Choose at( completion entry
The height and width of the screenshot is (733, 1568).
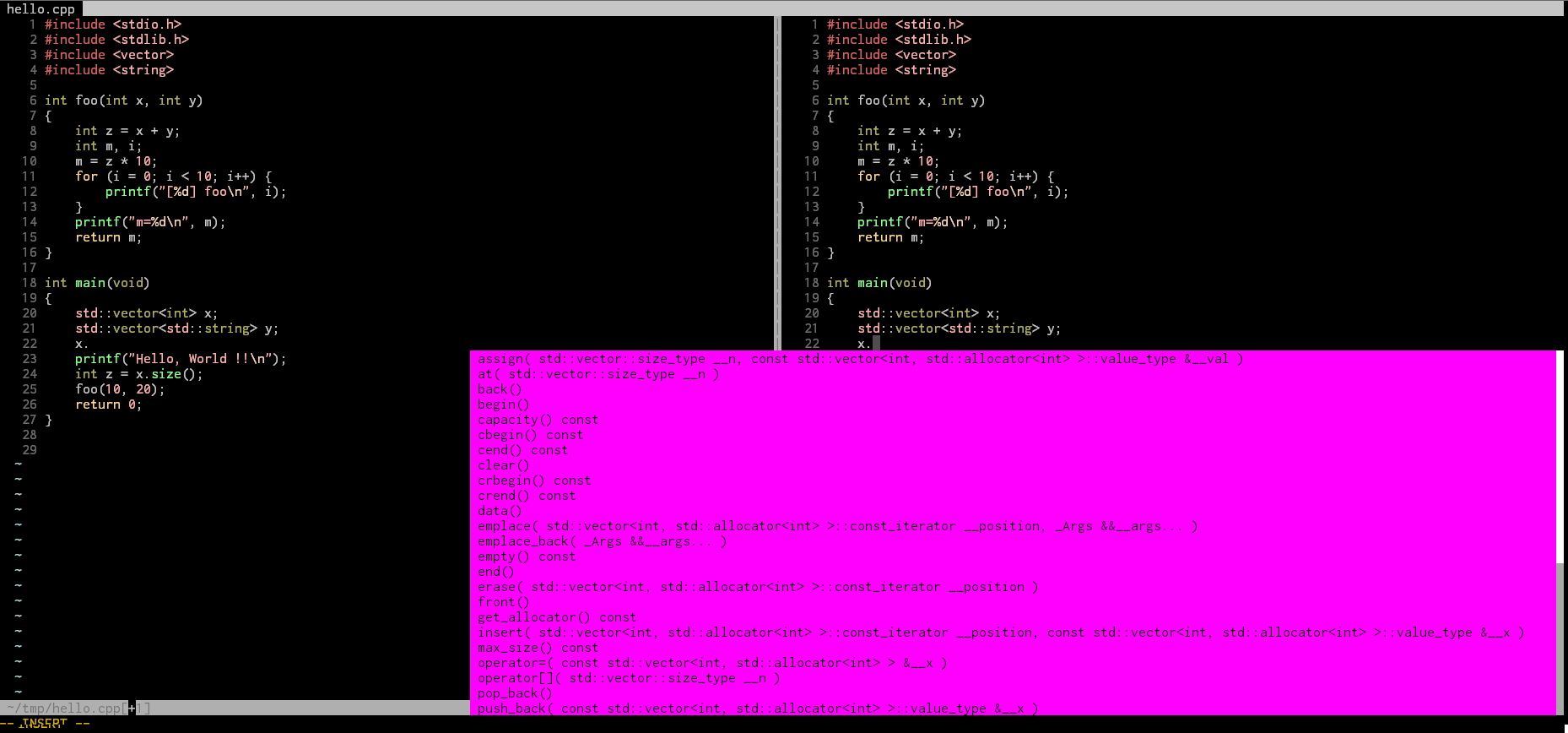click(x=1013, y=374)
